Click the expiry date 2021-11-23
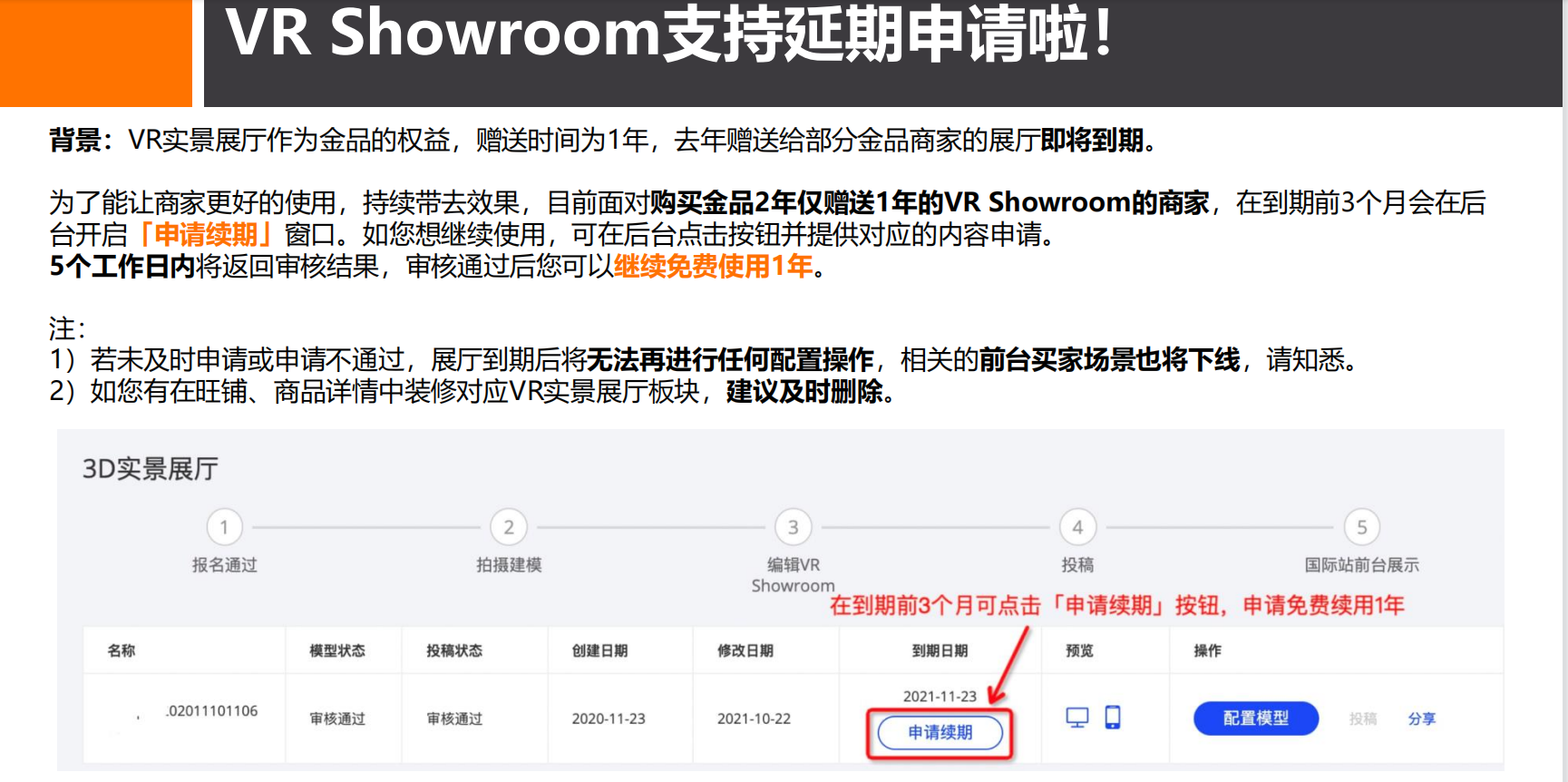The width and height of the screenshot is (1568, 782). point(940,696)
